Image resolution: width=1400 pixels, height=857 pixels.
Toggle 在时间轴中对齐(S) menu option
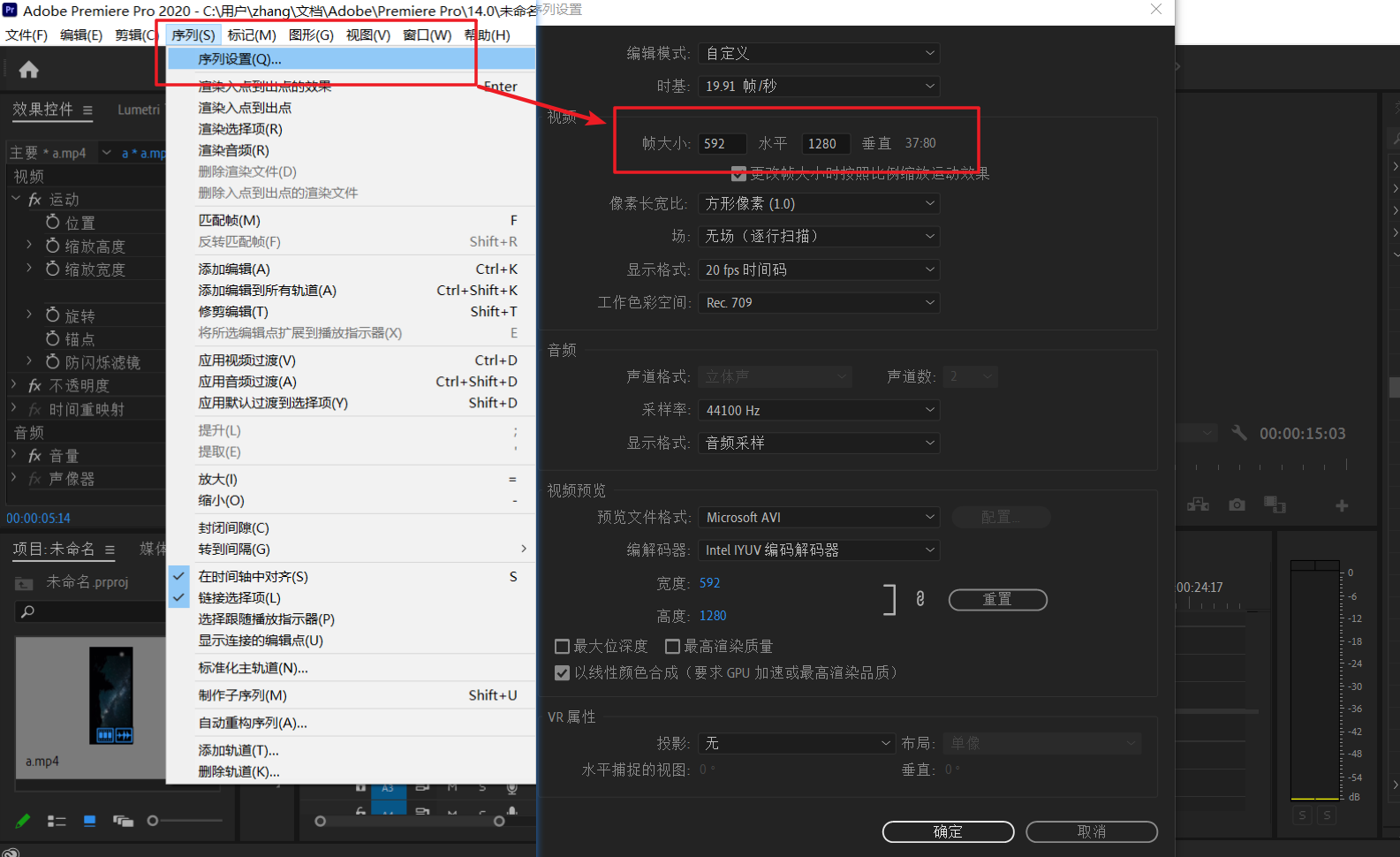(352, 577)
